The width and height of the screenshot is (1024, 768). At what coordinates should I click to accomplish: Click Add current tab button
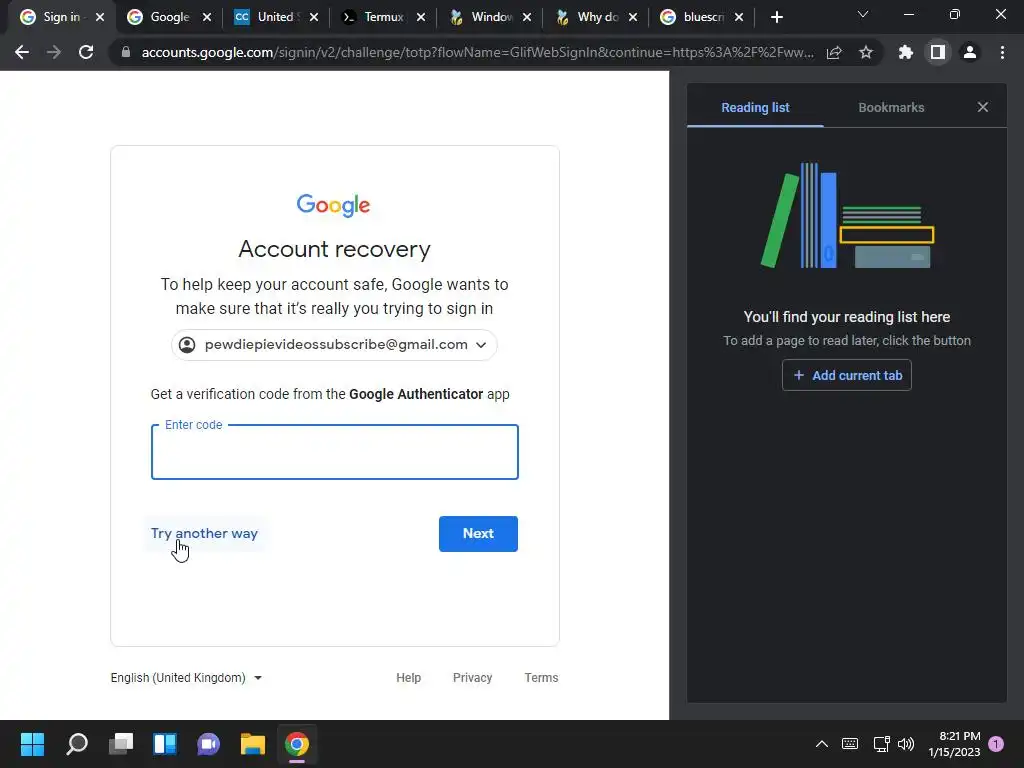click(x=846, y=376)
